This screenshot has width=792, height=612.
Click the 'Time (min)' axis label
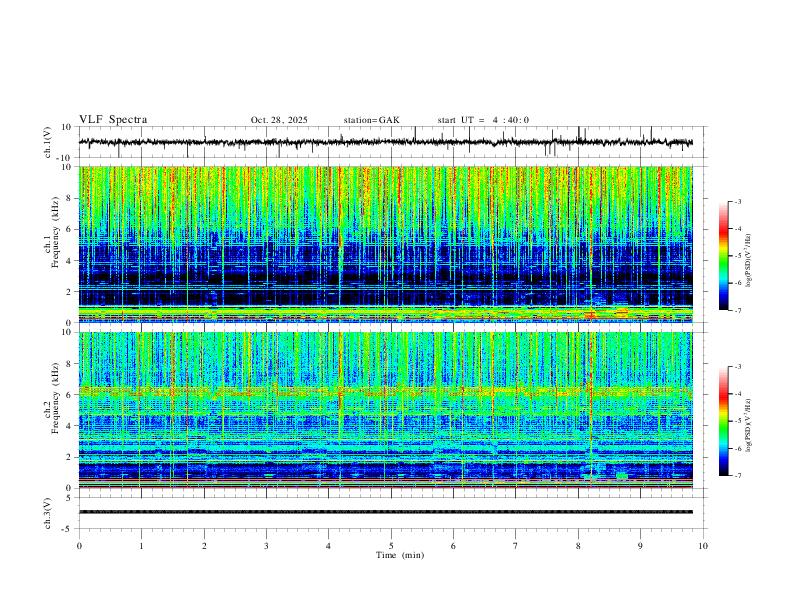click(x=400, y=555)
